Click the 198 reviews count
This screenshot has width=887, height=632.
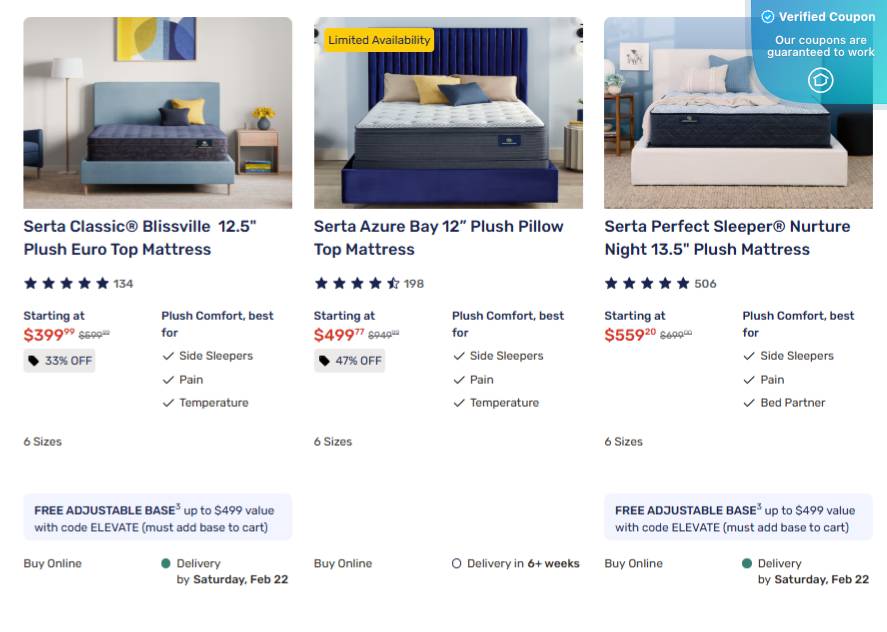click(x=414, y=284)
